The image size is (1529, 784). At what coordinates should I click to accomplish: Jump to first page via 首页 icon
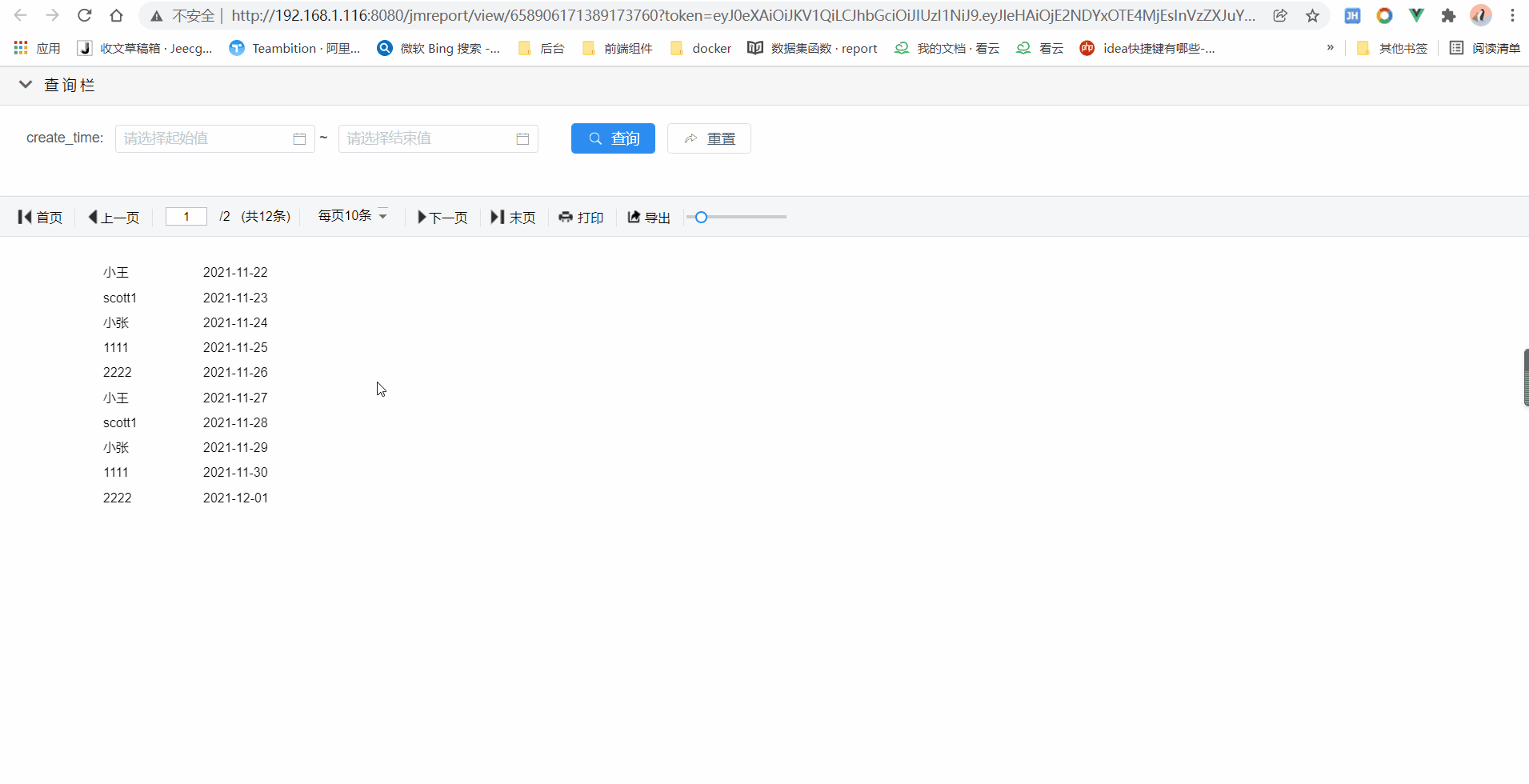[25, 217]
